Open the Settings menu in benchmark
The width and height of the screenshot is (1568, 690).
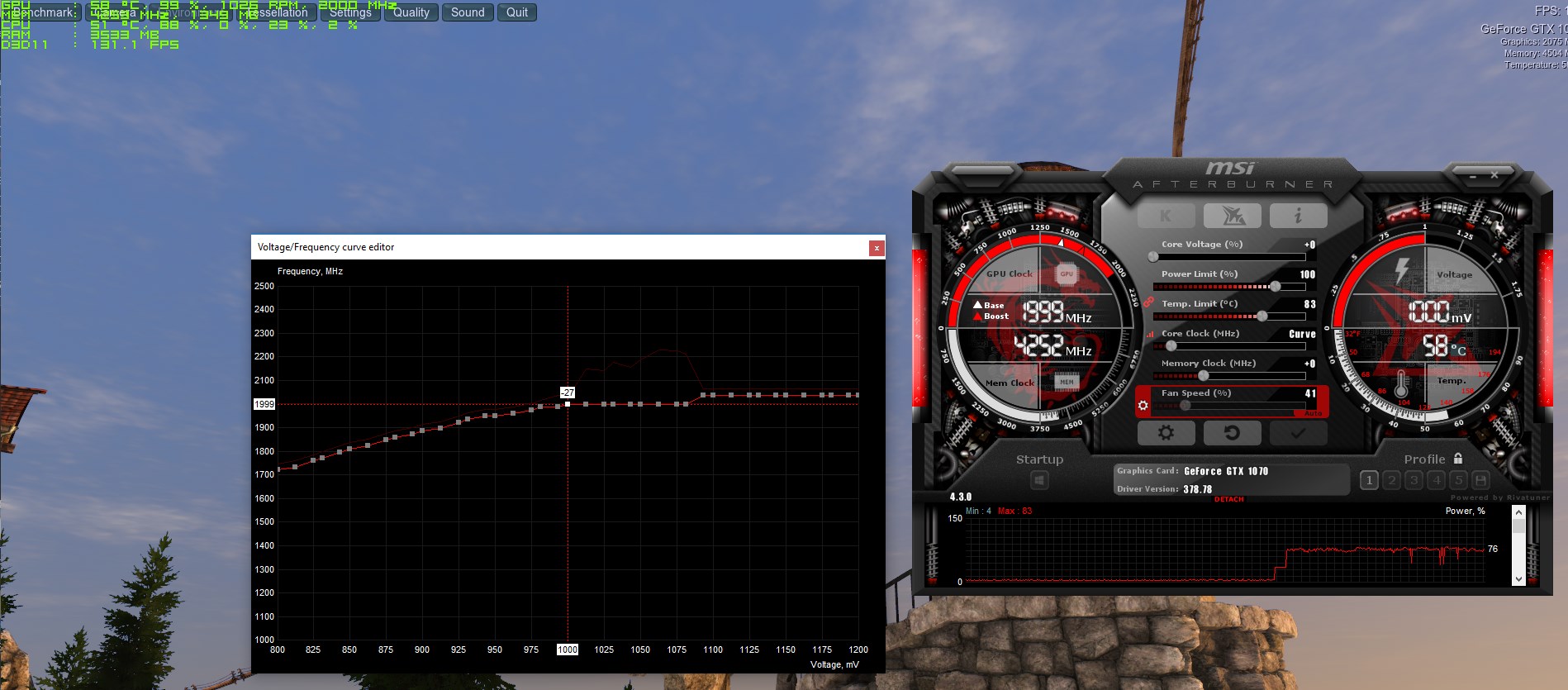pos(350,12)
